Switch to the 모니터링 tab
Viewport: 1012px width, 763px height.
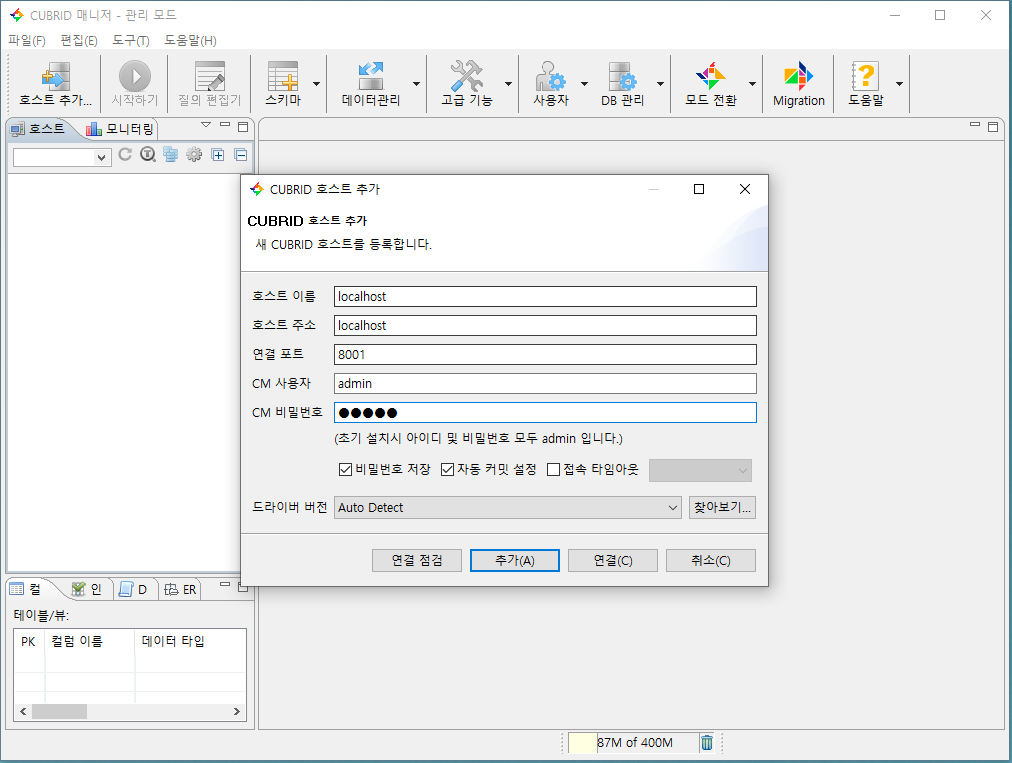(120, 129)
